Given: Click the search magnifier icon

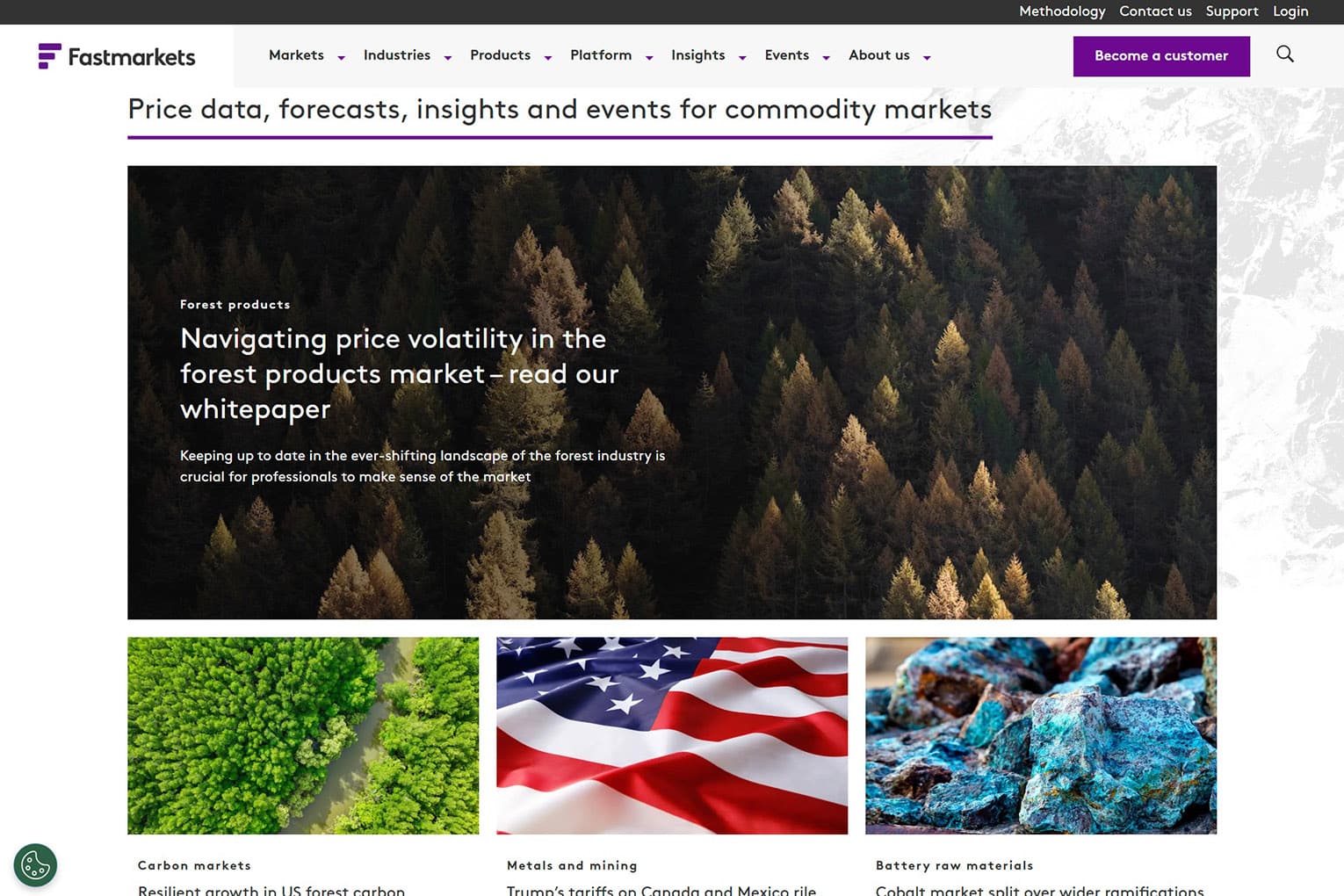Looking at the screenshot, I should (x=1284, y=54).
